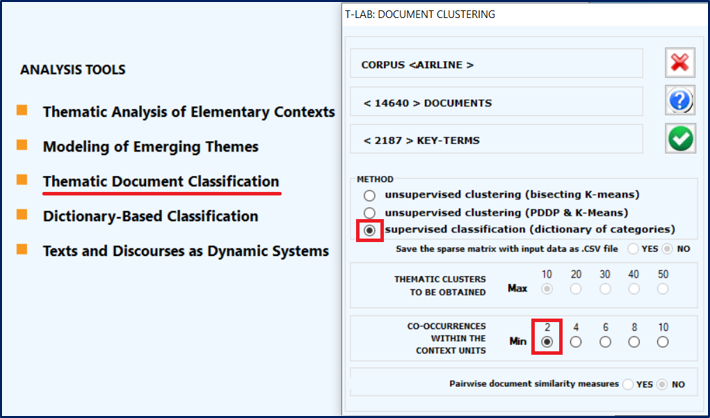Viewport: 710px width, 418px height.
Task: Open Modeling of Emerging Themes
Action: pyautogui.click(x=151, y=147)
